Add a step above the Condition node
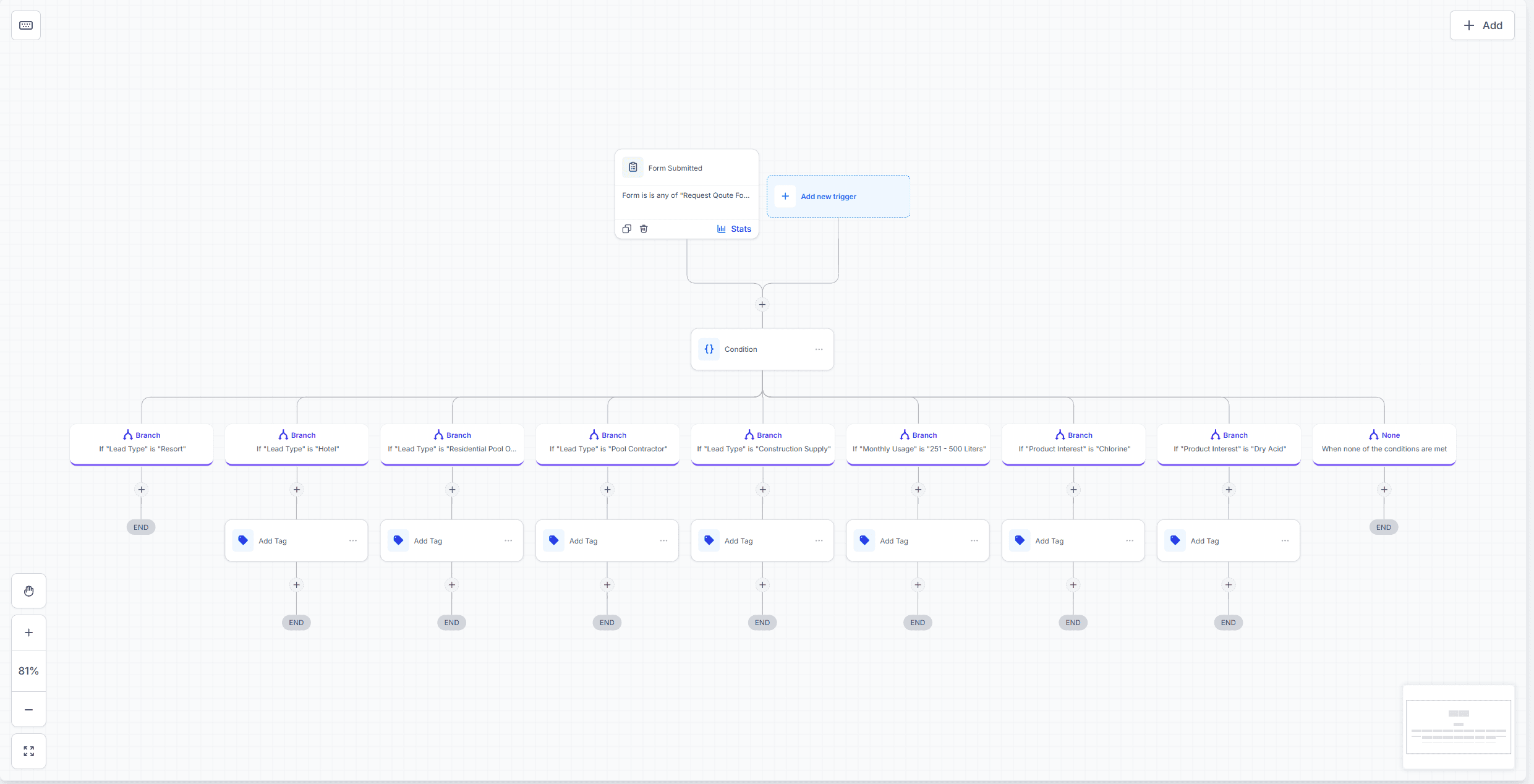Screen dimensions: 1534x784 762,304
